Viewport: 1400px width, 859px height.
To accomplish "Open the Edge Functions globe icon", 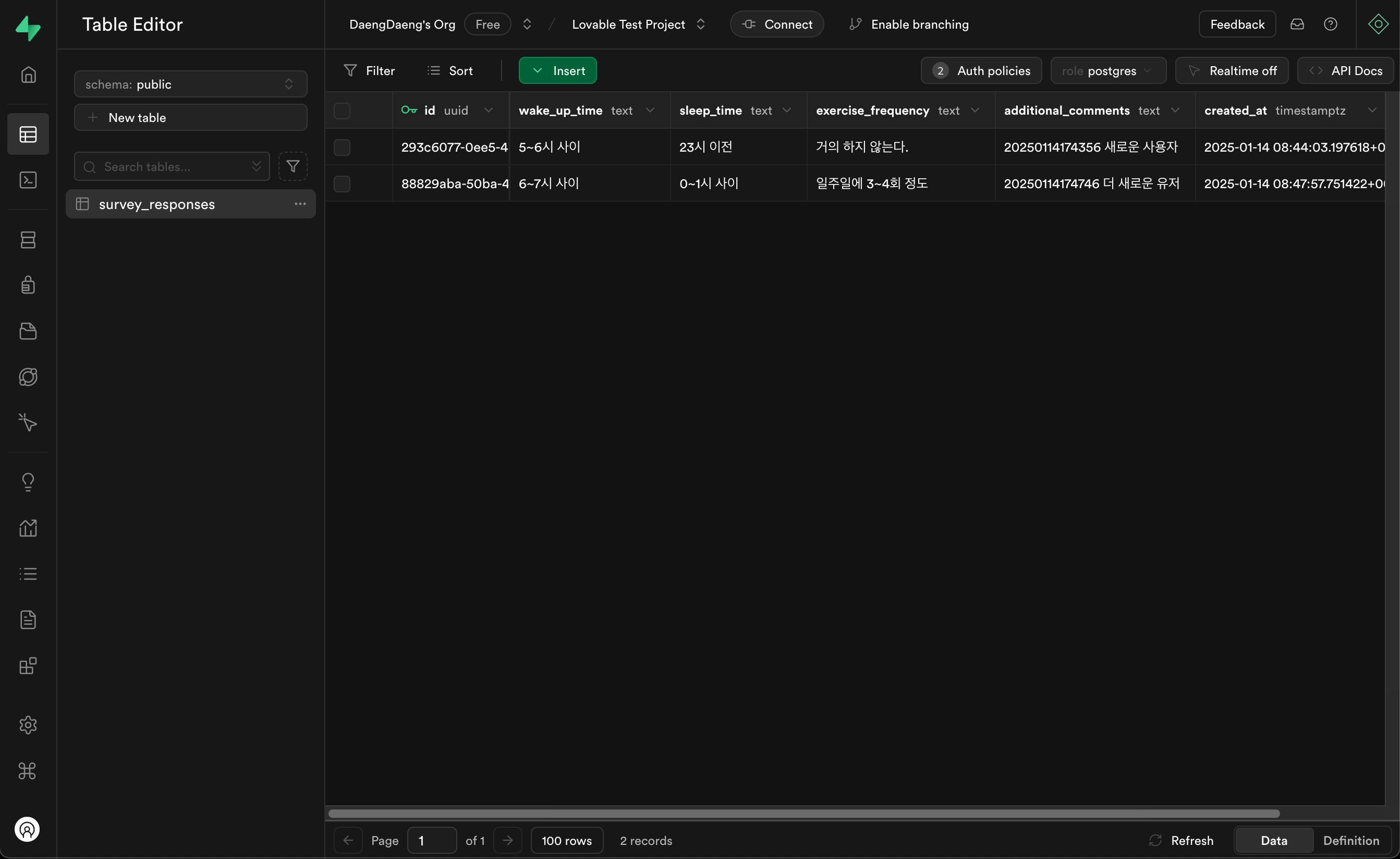I will point(28,377).
